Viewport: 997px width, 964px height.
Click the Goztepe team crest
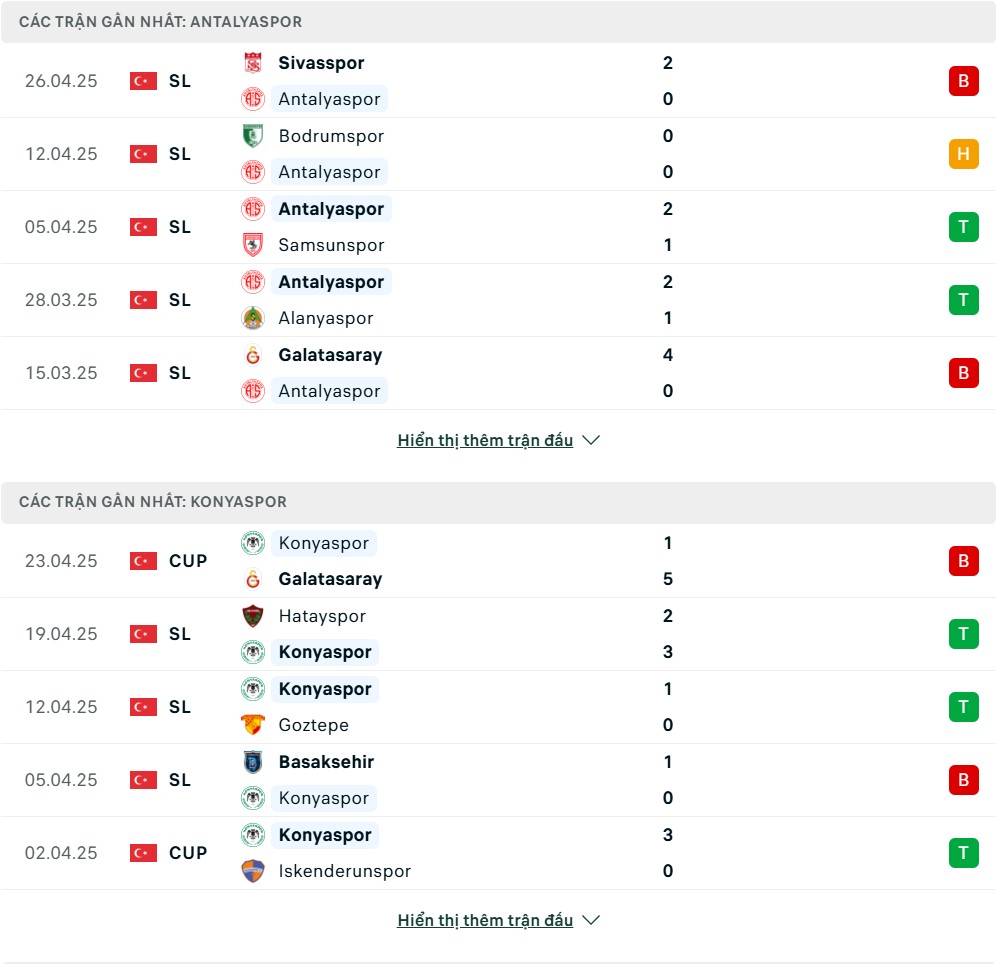click(253, 725)
